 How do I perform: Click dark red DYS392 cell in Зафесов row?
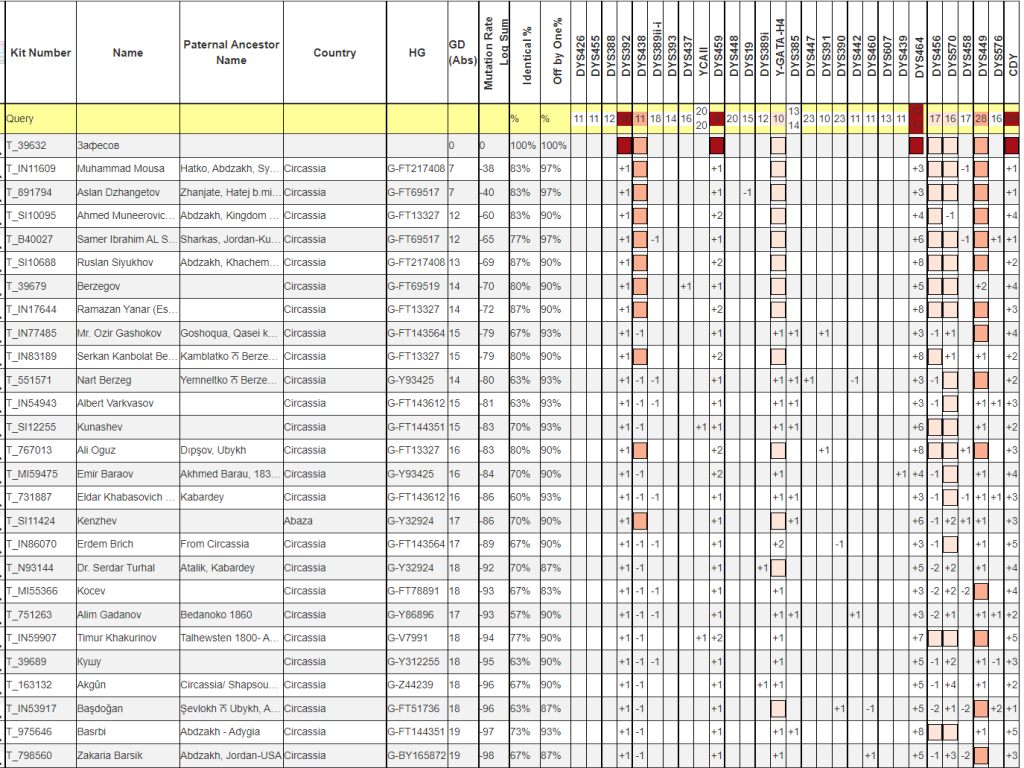(625, 145)
